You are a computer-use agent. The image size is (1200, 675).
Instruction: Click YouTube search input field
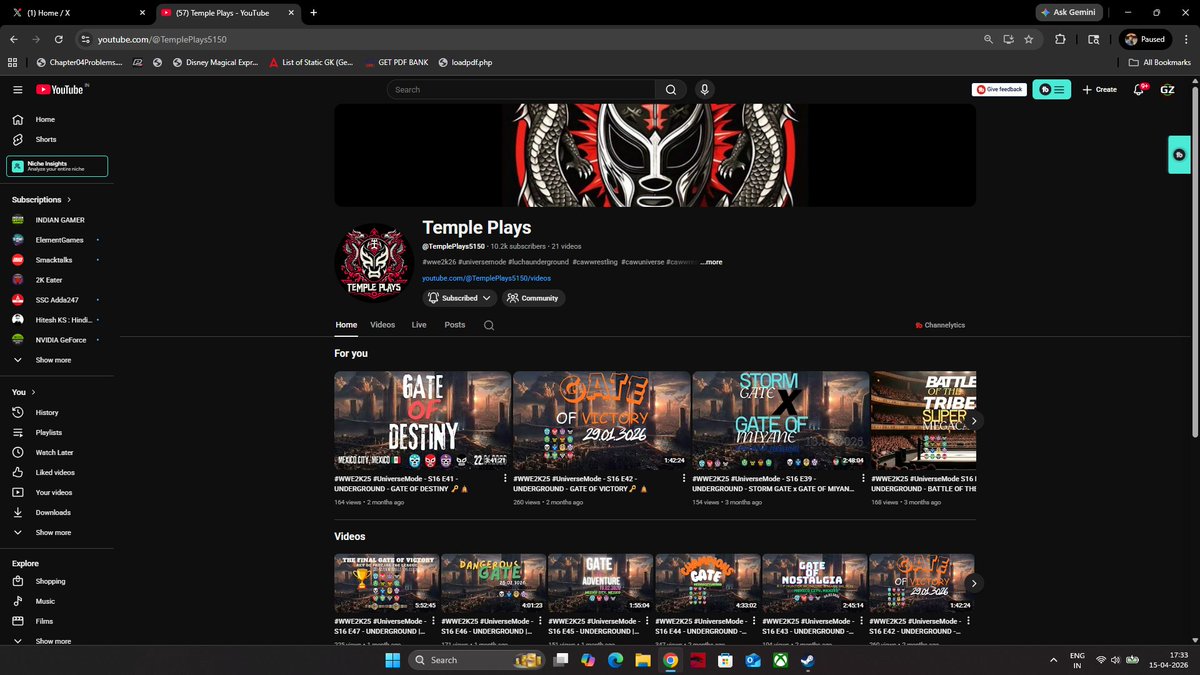521,89
